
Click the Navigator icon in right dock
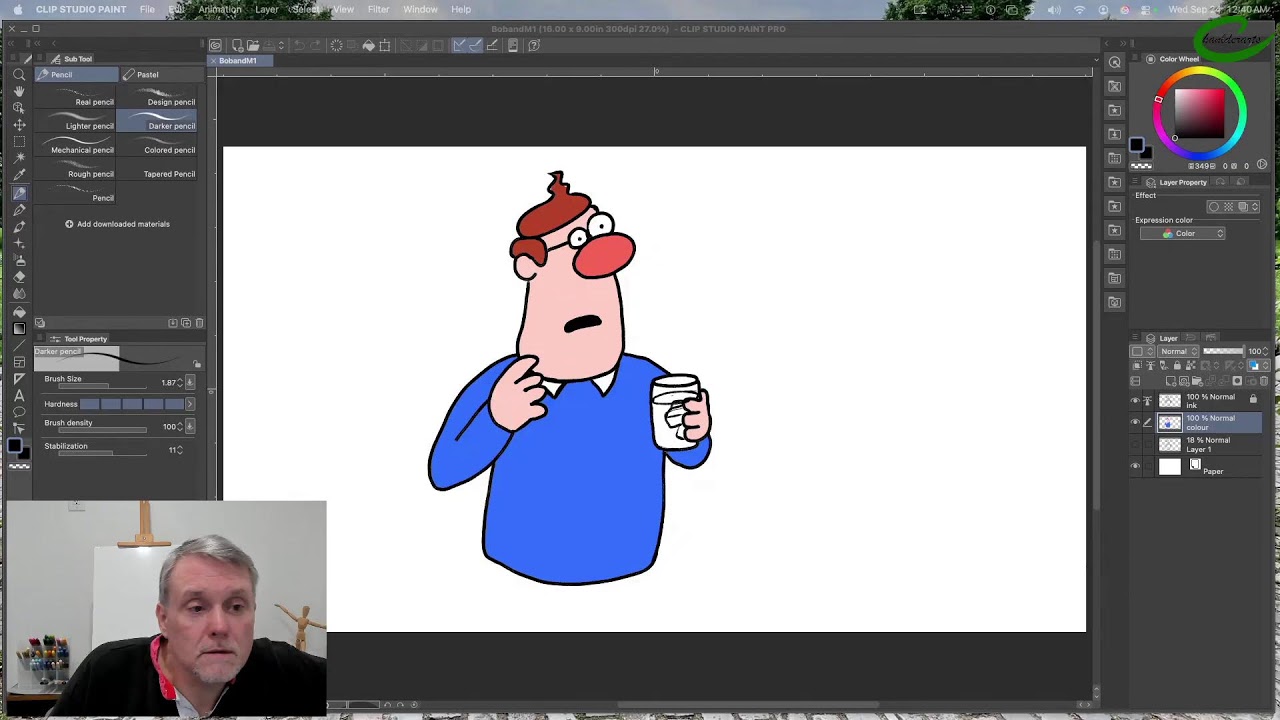coord(1115,62)
